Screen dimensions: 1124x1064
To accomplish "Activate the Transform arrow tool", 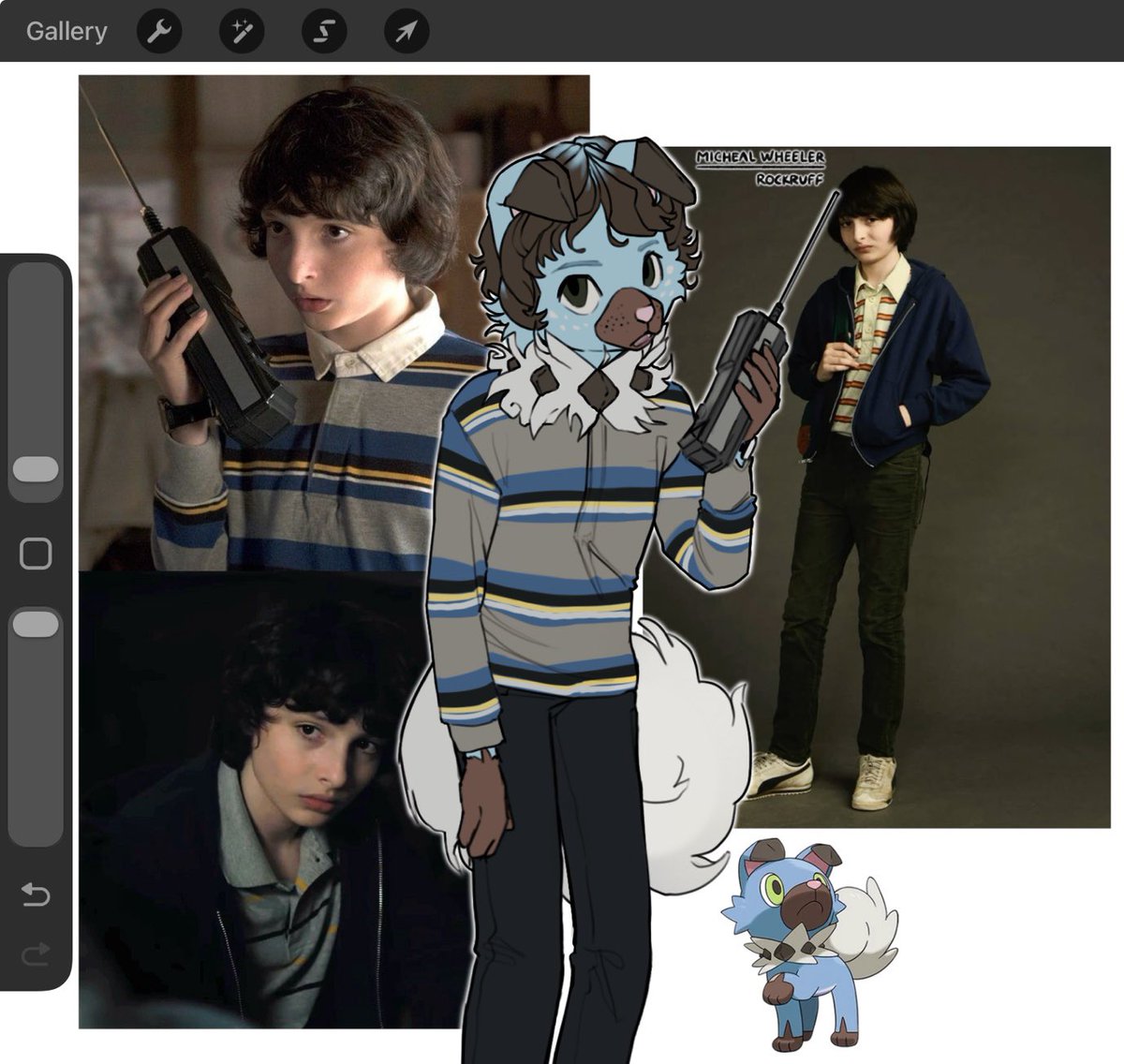I will pos(407,33).
